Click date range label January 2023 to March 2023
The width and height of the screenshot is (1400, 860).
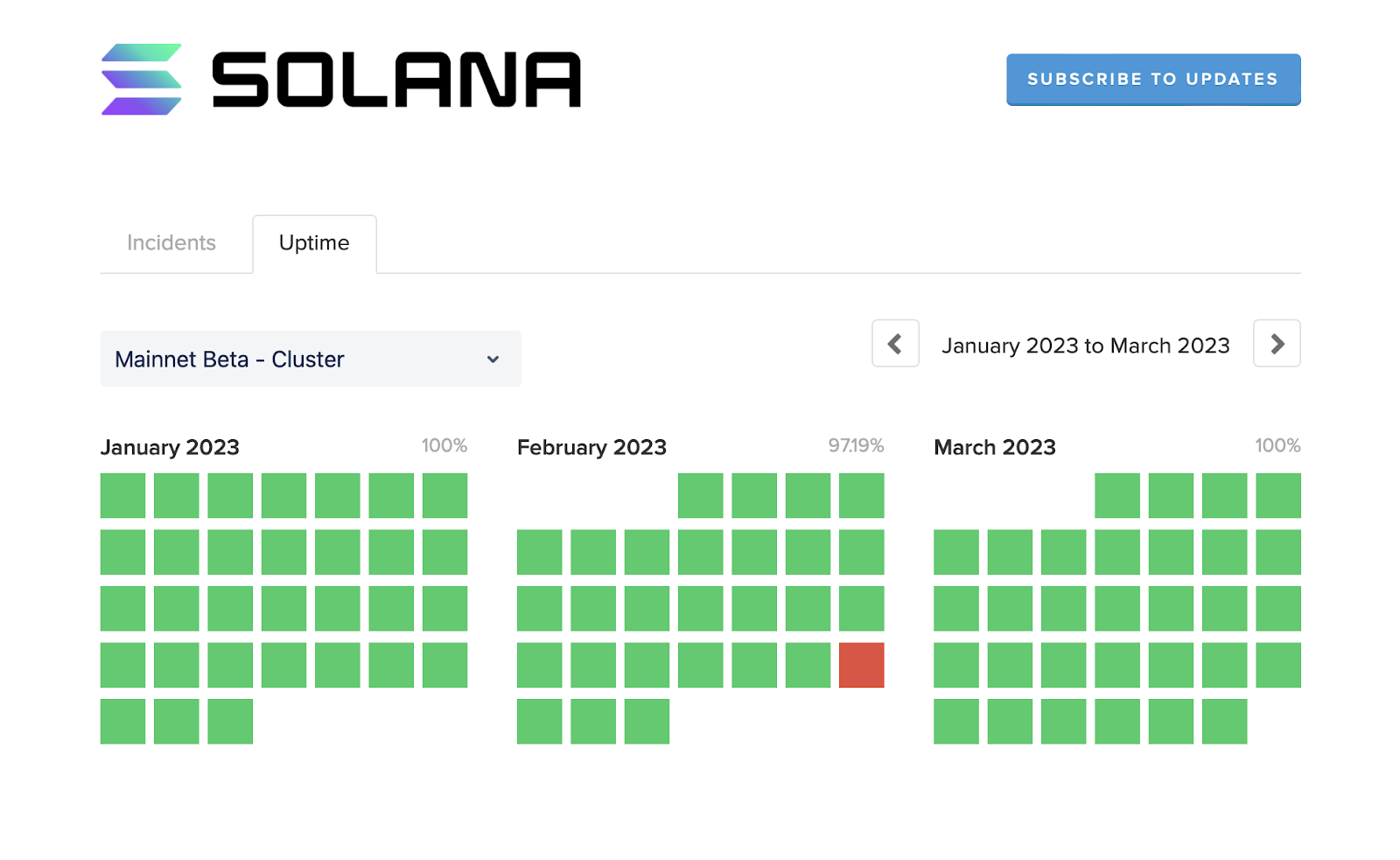(1086, 346)
